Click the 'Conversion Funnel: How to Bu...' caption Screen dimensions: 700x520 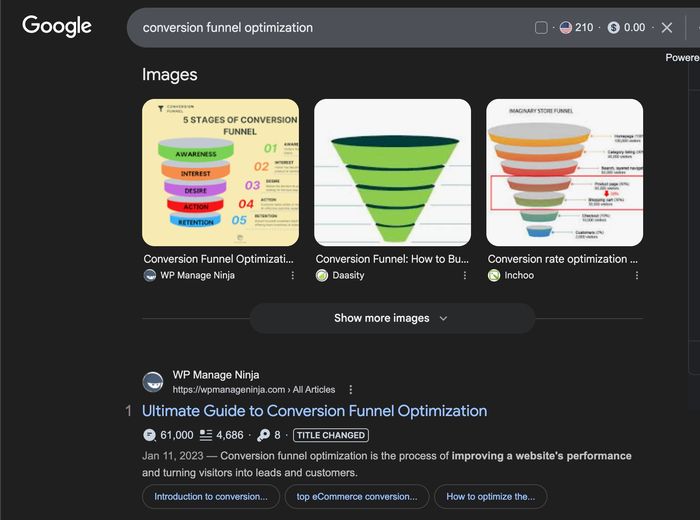(392, 259)
